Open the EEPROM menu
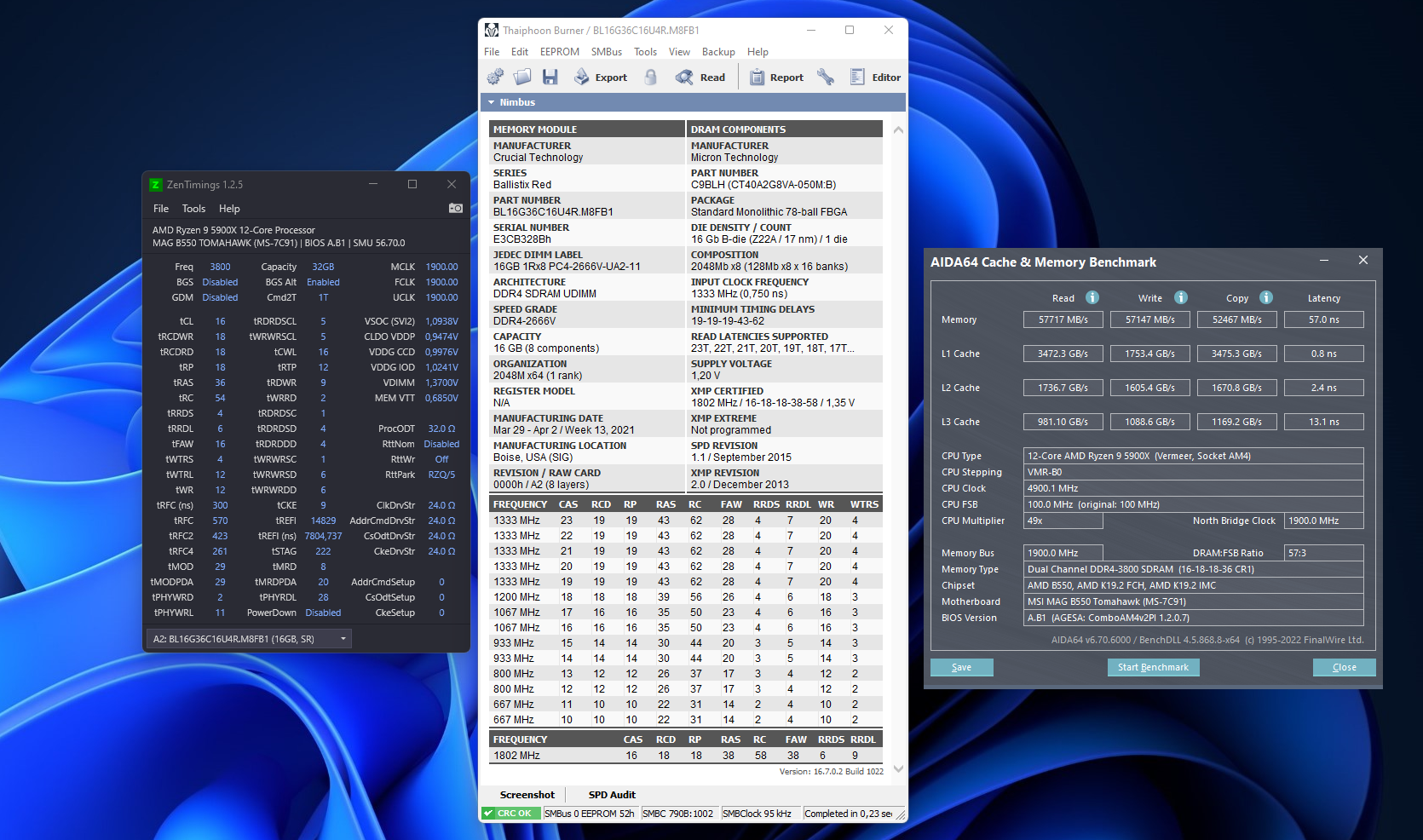 point(559,52)
